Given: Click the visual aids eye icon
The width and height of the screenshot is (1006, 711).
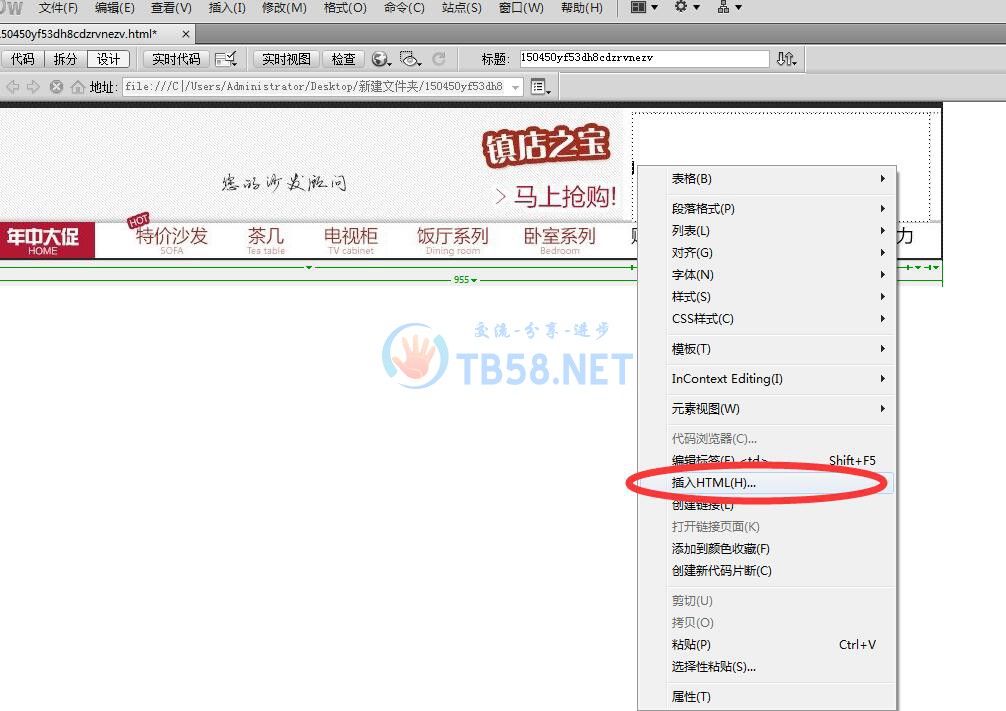Looking at the screenshot, I should tap(410, 59).
